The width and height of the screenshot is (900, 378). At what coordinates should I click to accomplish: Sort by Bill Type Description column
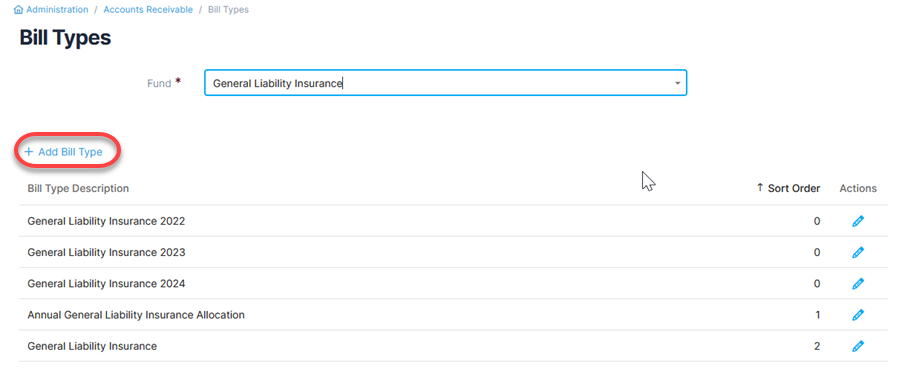78,188
